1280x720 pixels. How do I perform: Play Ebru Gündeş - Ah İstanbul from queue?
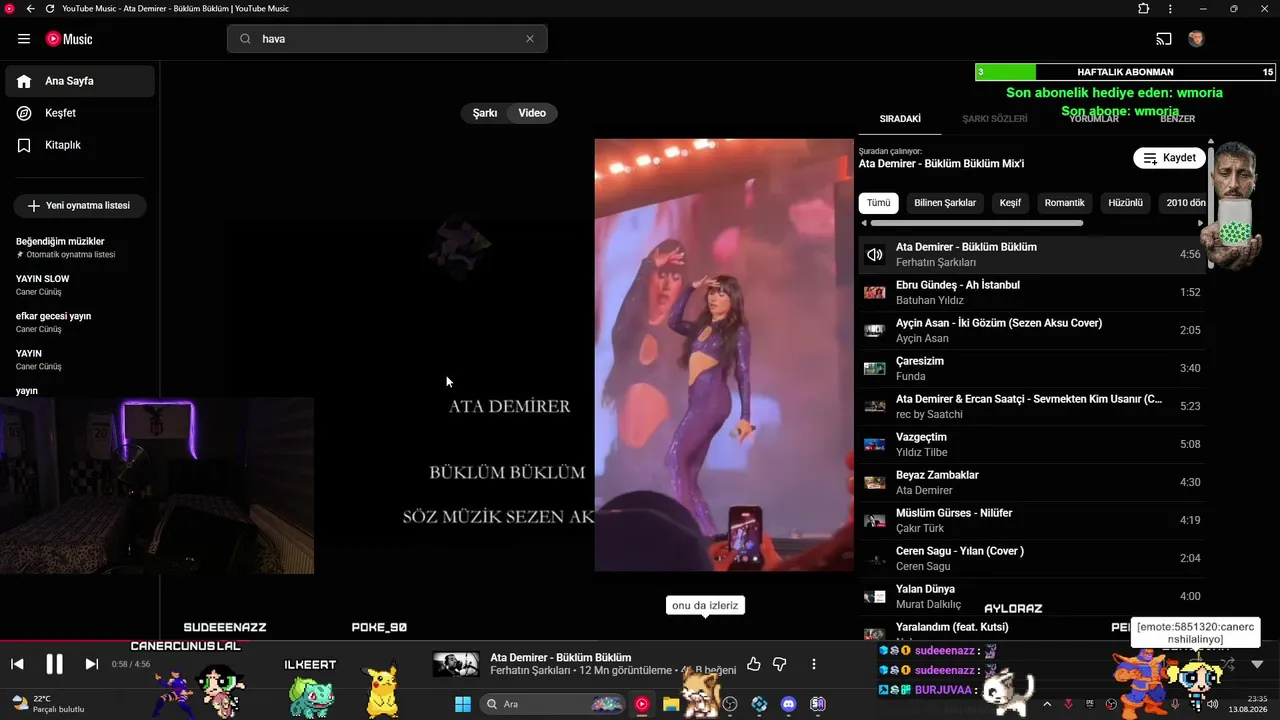tap(1032, 292)
